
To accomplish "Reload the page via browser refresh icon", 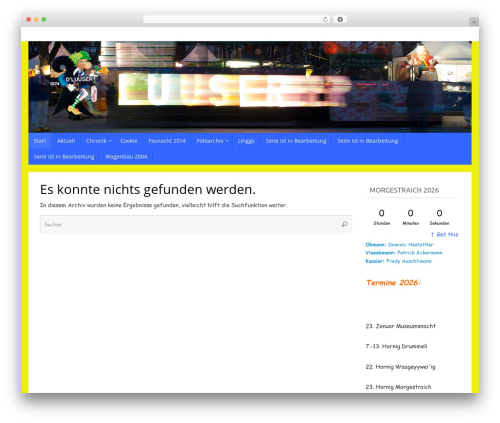I will [325, 20].
